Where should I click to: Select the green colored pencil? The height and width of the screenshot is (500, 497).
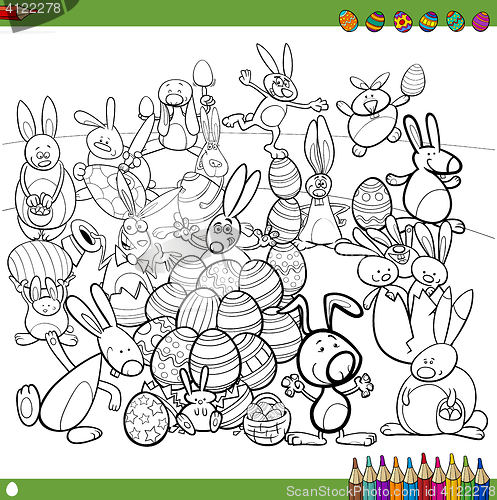[466, 478]
